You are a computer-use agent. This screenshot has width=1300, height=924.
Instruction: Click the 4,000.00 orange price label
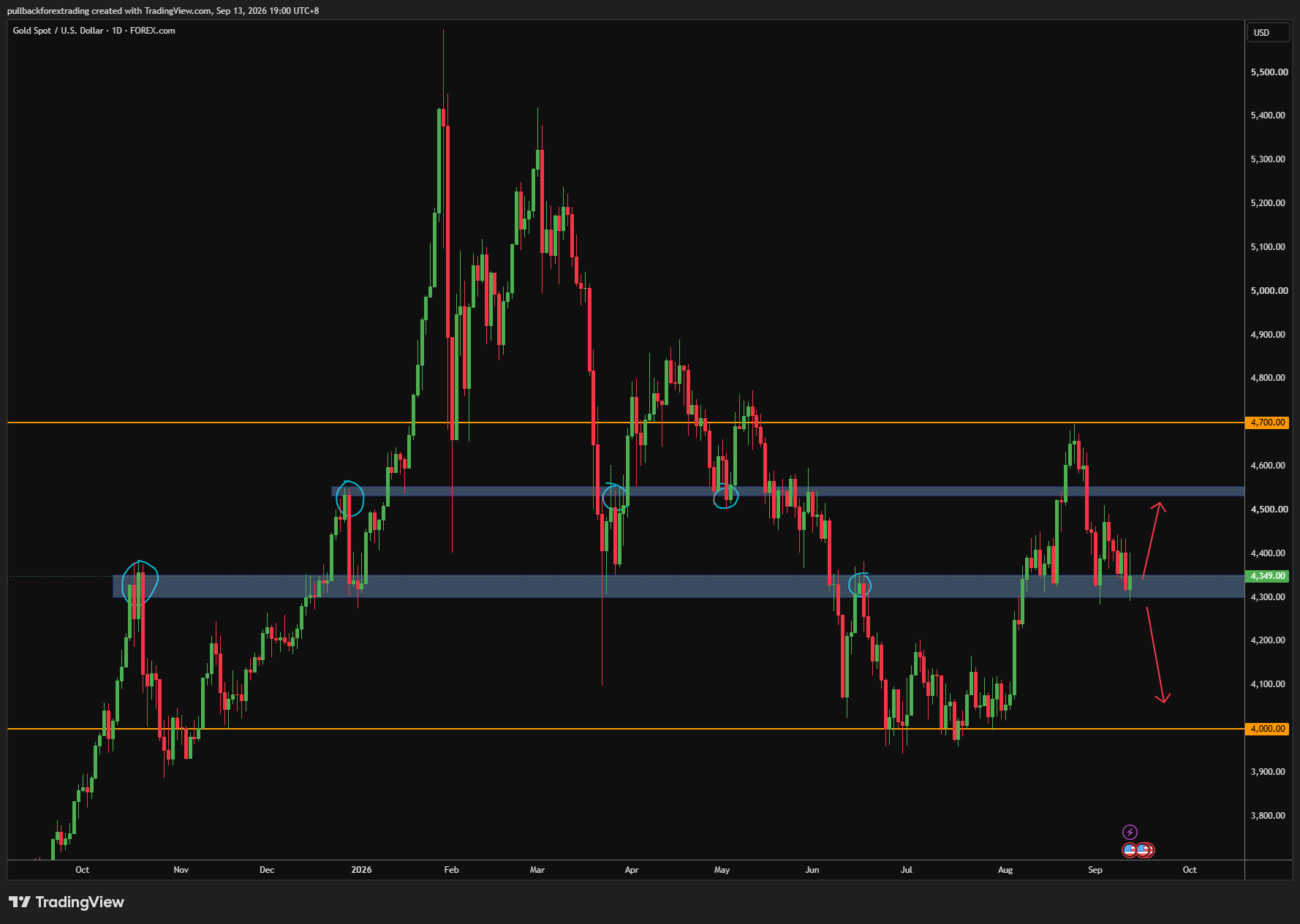tap(1267, 729)
